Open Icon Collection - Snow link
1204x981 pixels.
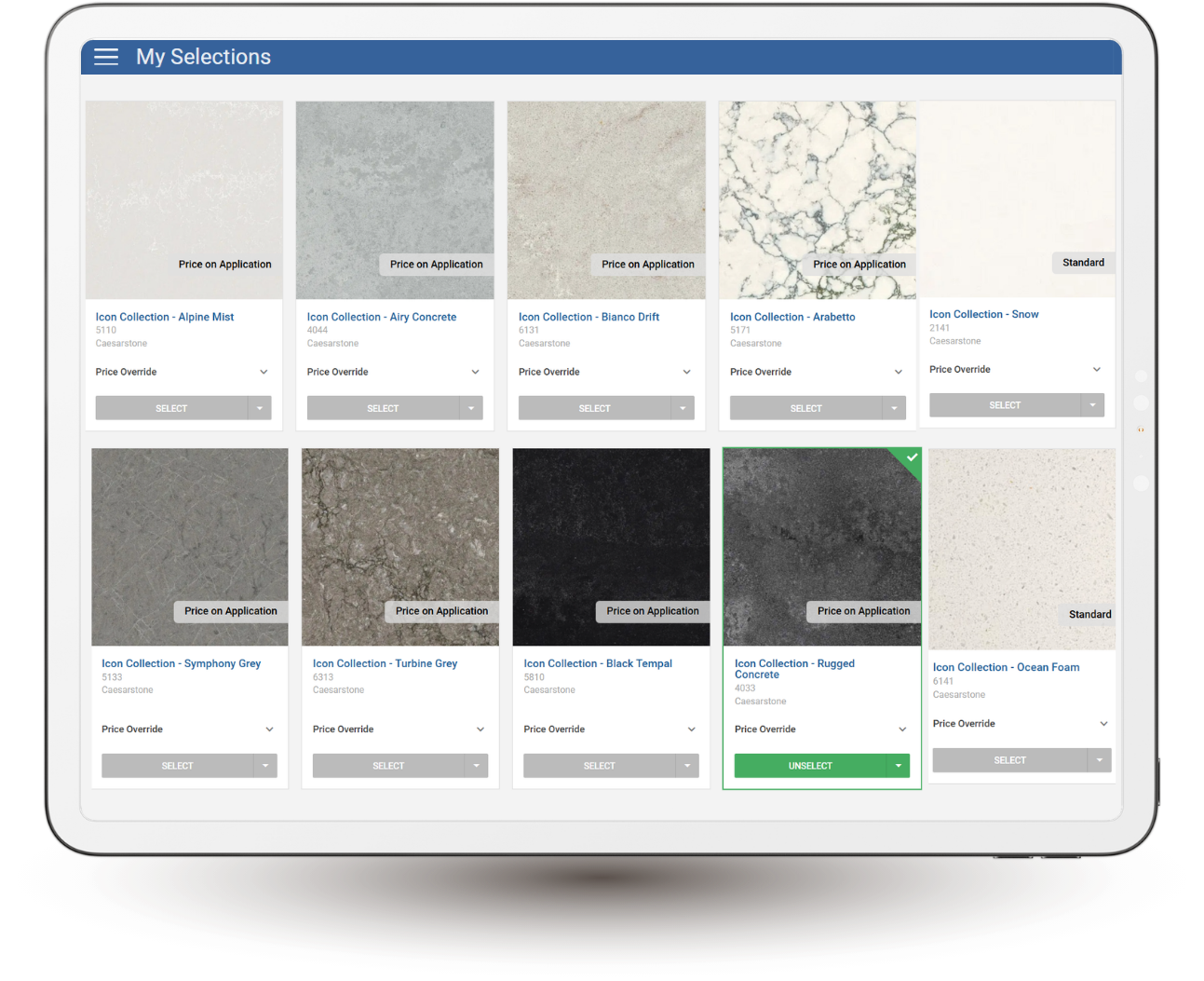[x=983, y=314]
